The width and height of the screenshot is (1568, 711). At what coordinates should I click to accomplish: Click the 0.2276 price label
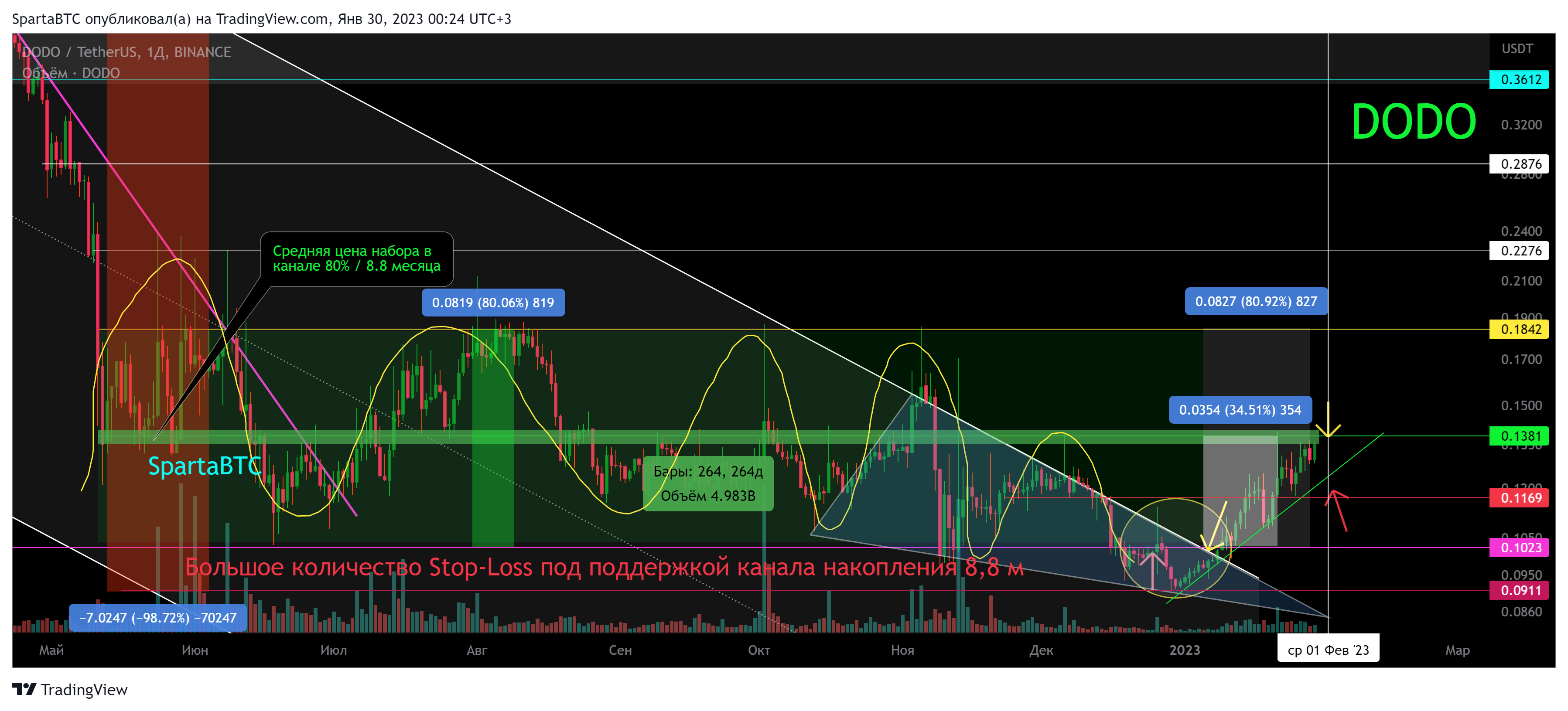click(1519, 251)
